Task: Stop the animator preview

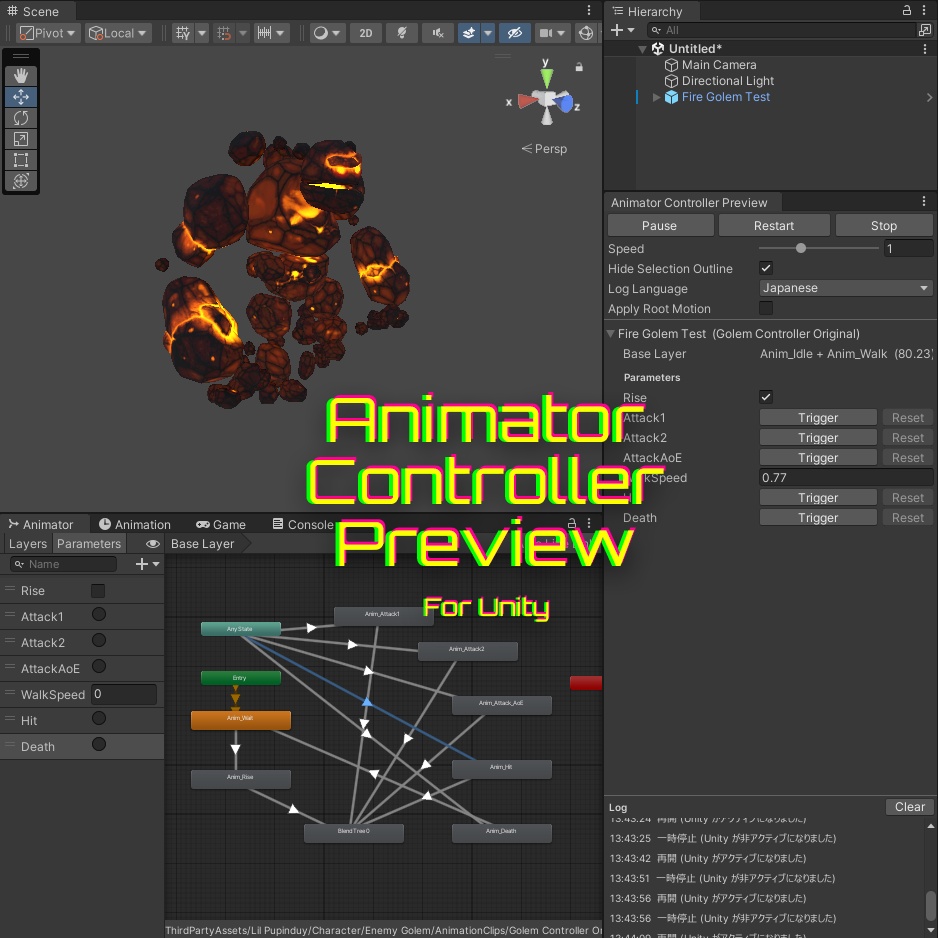Action: click(x=884, y=226)
